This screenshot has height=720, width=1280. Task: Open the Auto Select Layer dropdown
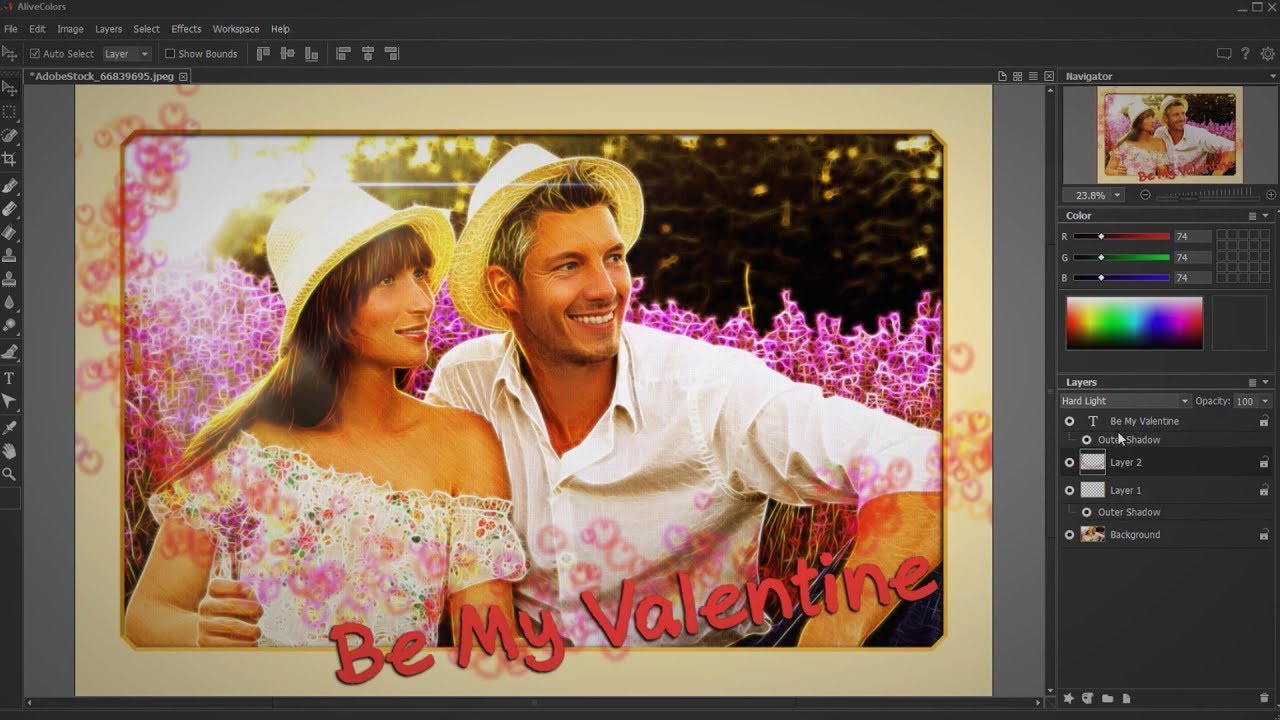click(126, 54)
